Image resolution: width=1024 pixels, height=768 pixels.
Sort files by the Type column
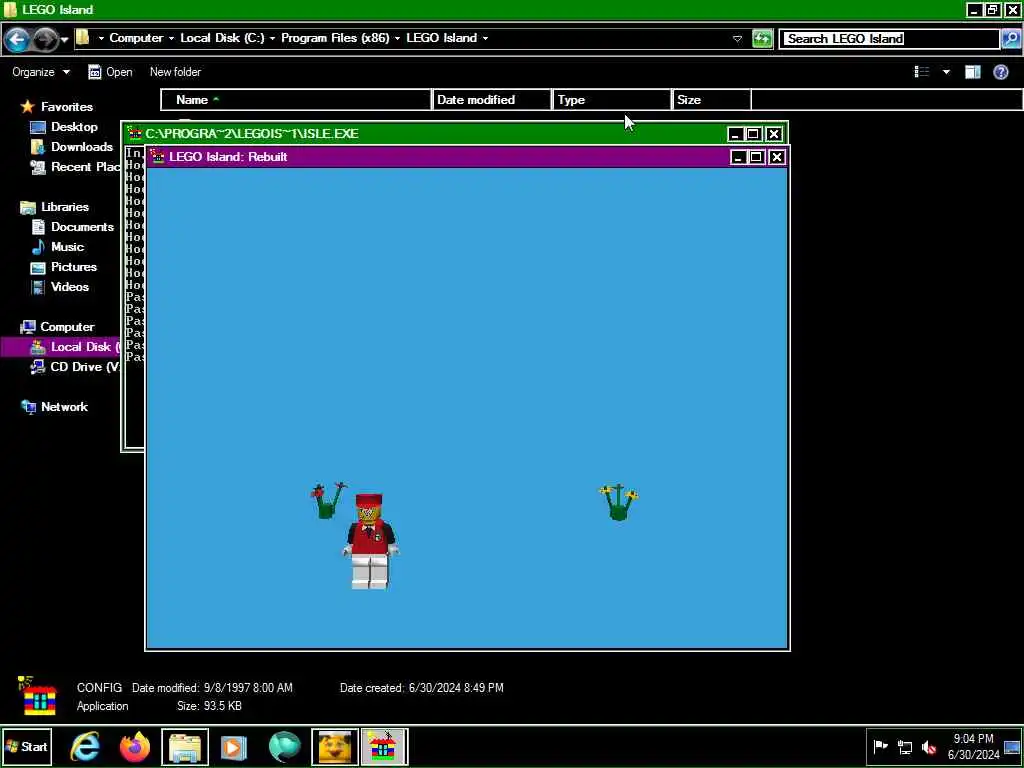coord(612,100)
